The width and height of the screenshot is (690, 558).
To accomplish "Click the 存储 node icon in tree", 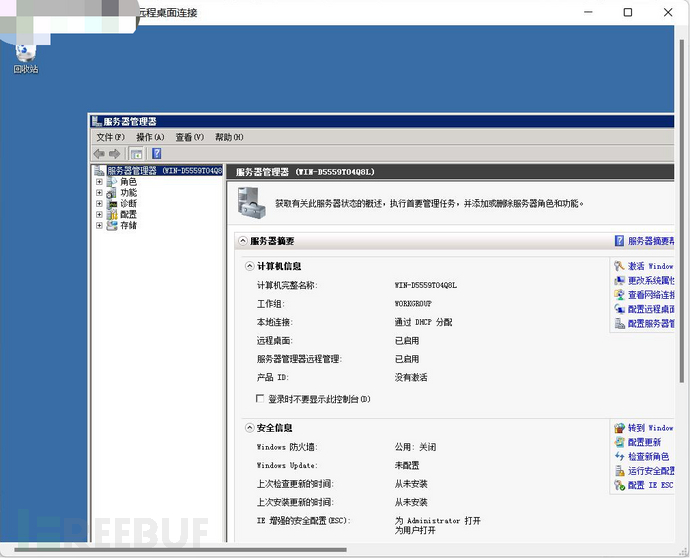I will pos(112,226).
